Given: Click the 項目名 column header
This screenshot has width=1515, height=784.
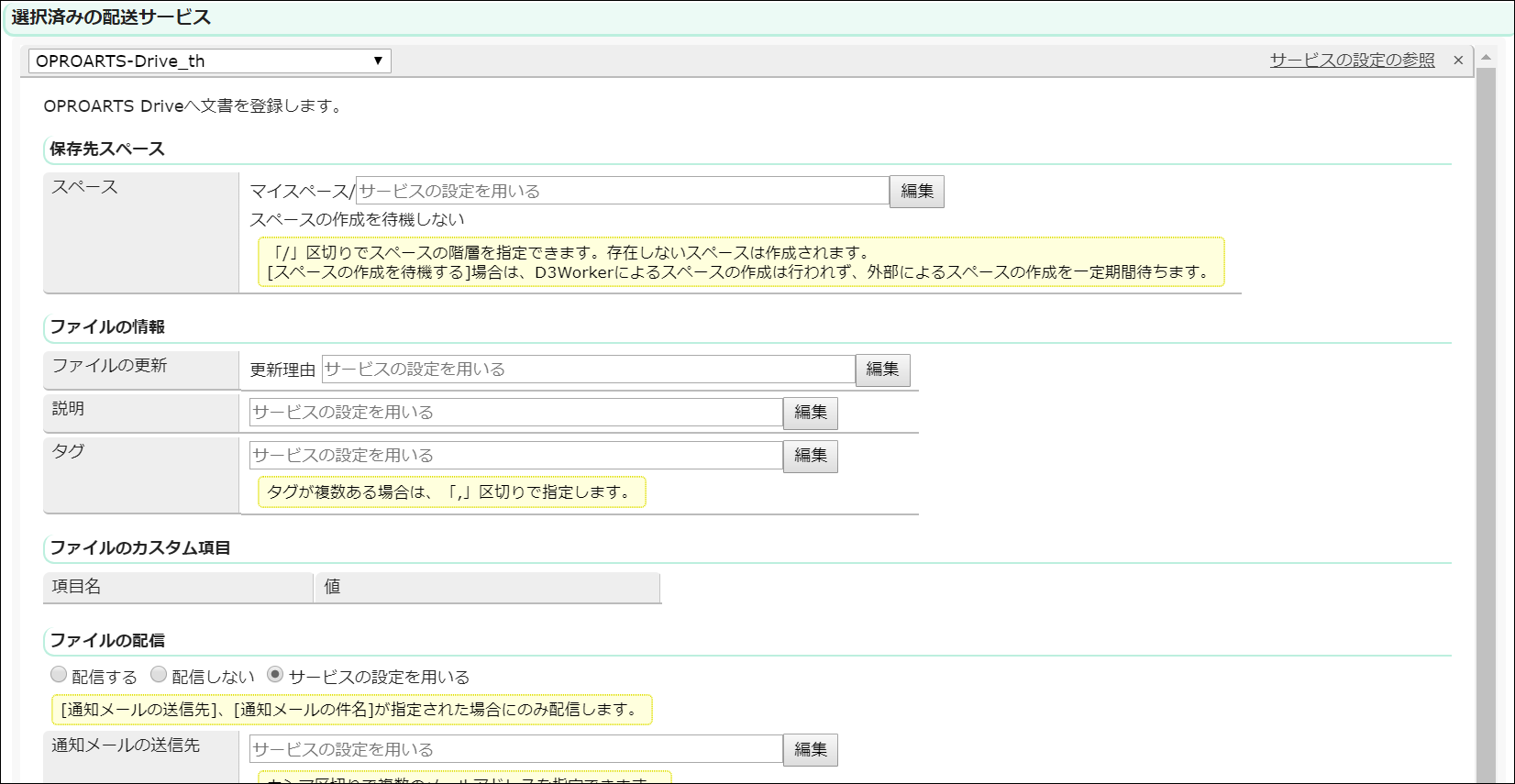Looking at the screenshot, I should (x=178, y=587).
